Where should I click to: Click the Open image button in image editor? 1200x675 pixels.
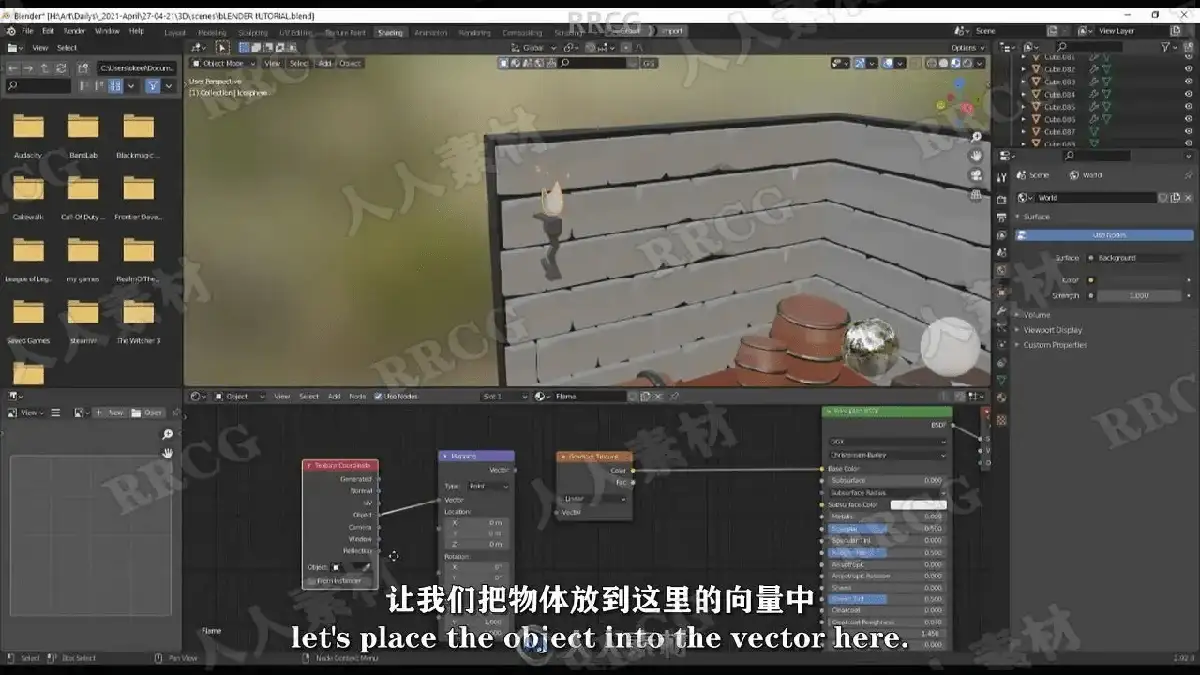tap(147, 412)
